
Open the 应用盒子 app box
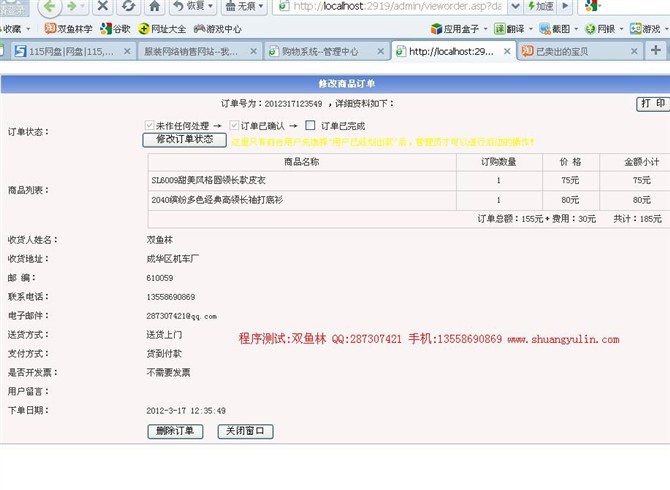point(455,29)
